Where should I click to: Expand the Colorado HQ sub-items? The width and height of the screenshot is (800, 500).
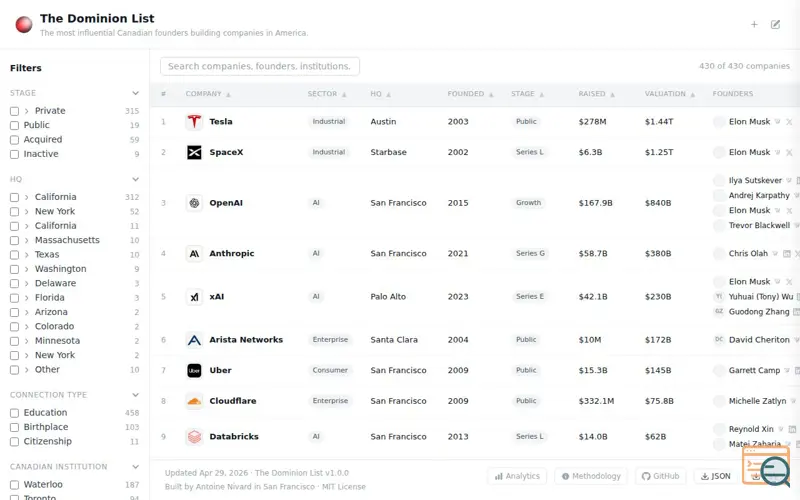click(27, 327)
